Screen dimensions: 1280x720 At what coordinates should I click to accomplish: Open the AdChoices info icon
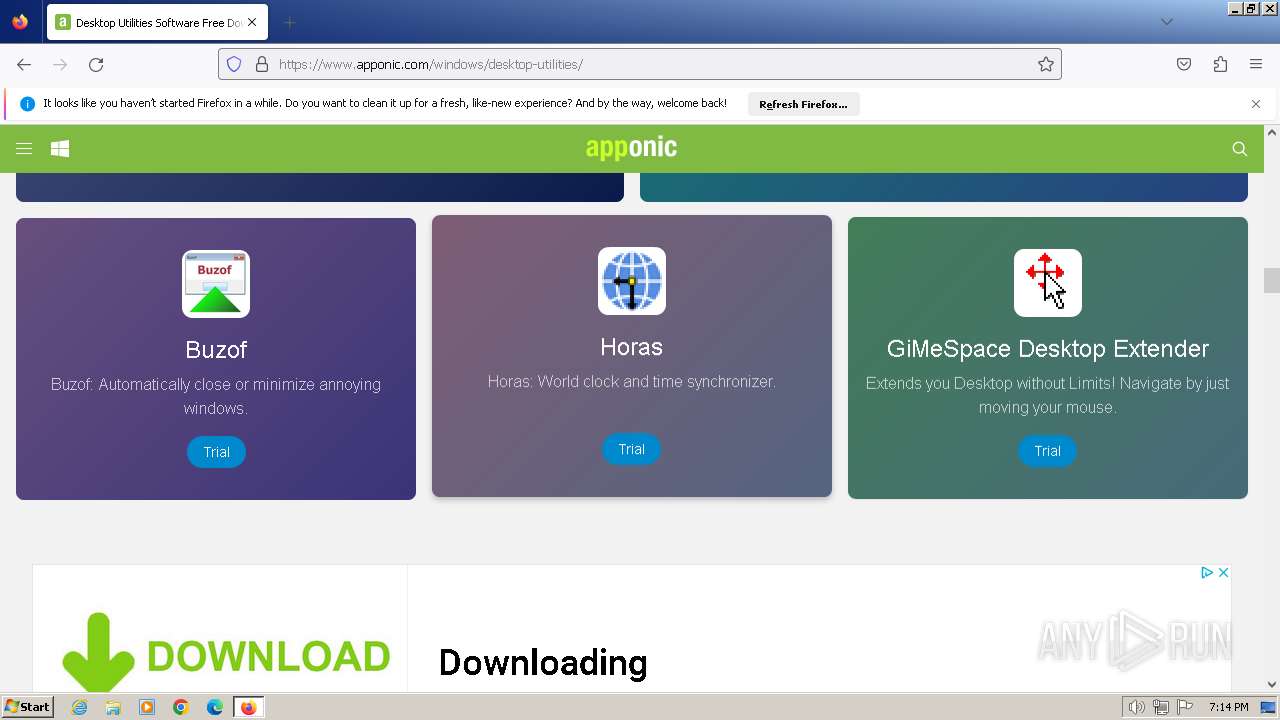[1207, 573]
